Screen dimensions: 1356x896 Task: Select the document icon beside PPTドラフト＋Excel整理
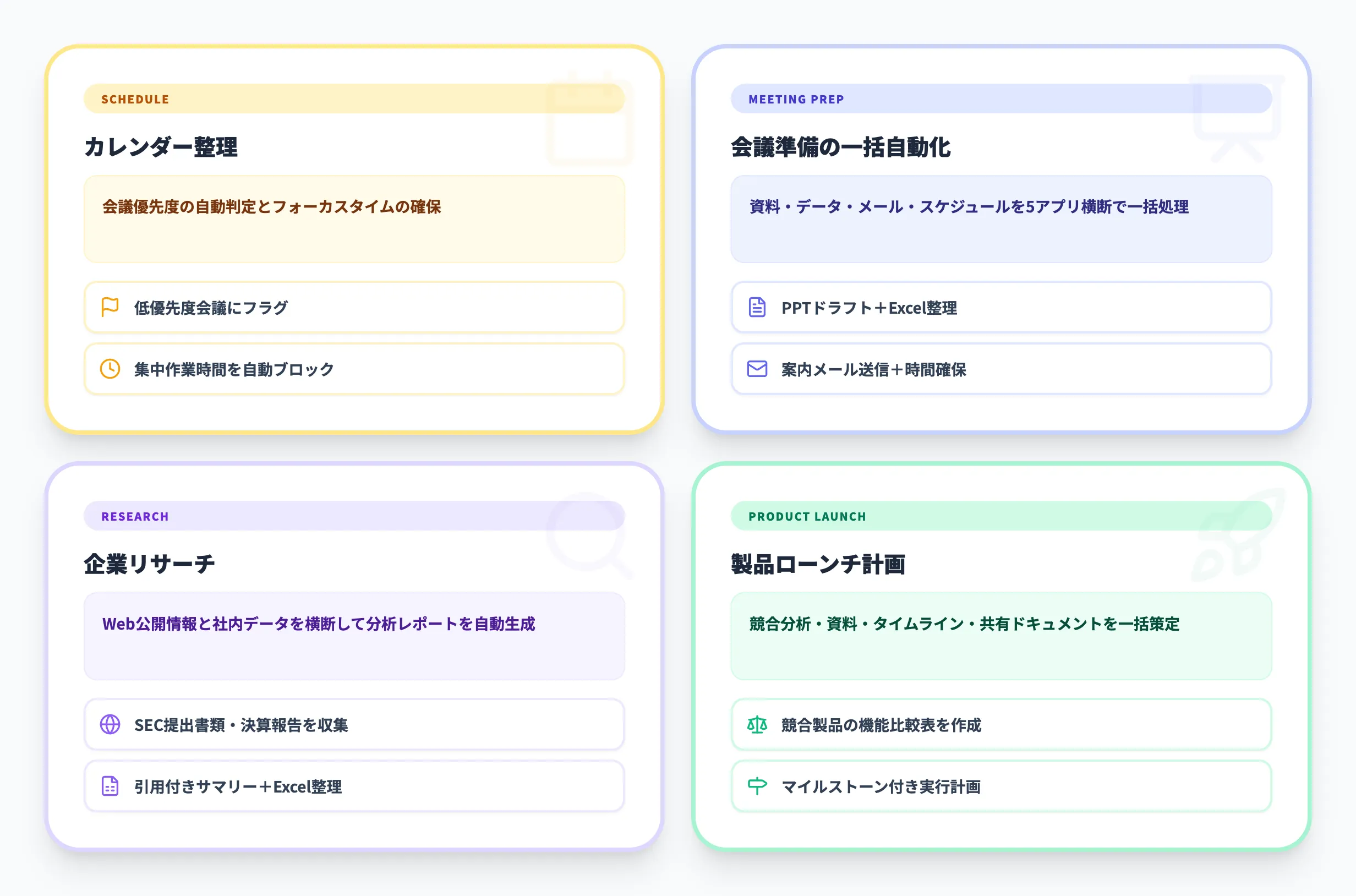click(x=756, y=308)
